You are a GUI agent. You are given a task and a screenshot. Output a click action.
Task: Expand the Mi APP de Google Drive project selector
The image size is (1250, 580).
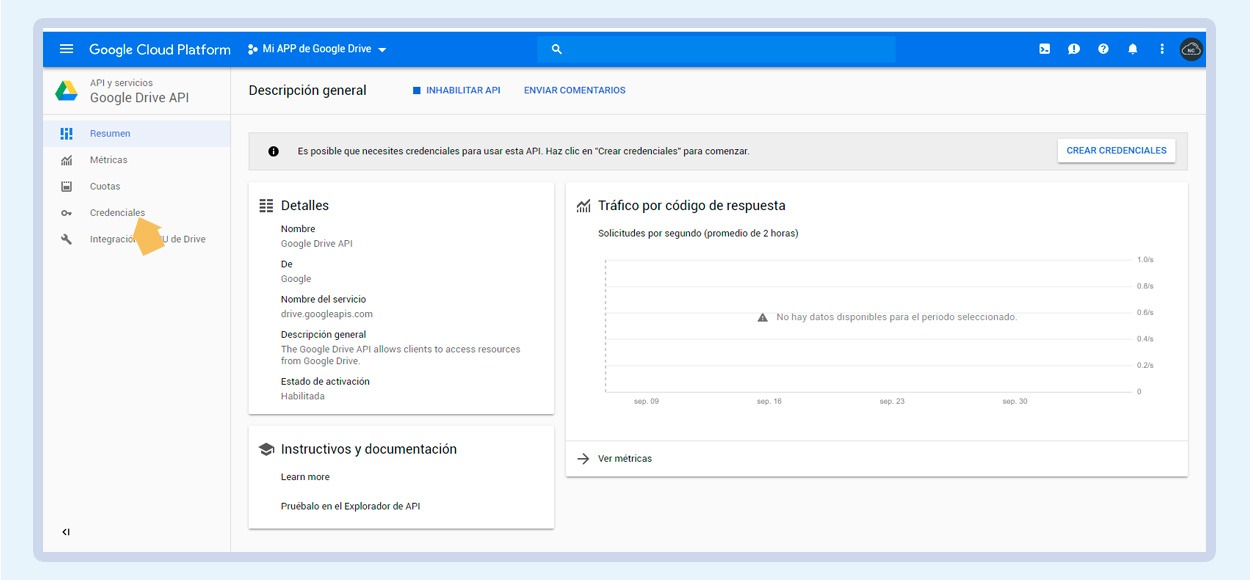pyautogui.click(x=317, y=49)
